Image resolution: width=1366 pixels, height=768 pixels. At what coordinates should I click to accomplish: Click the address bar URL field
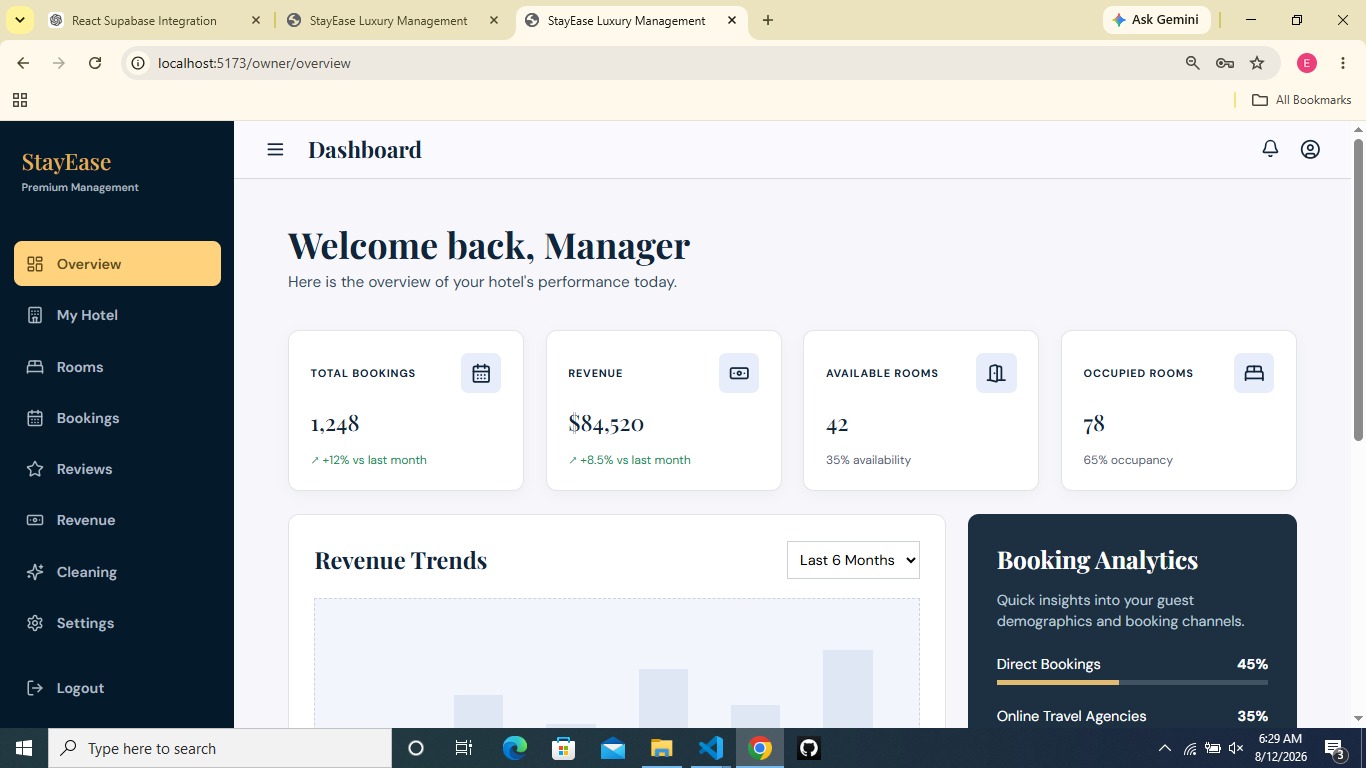[660, 63]
